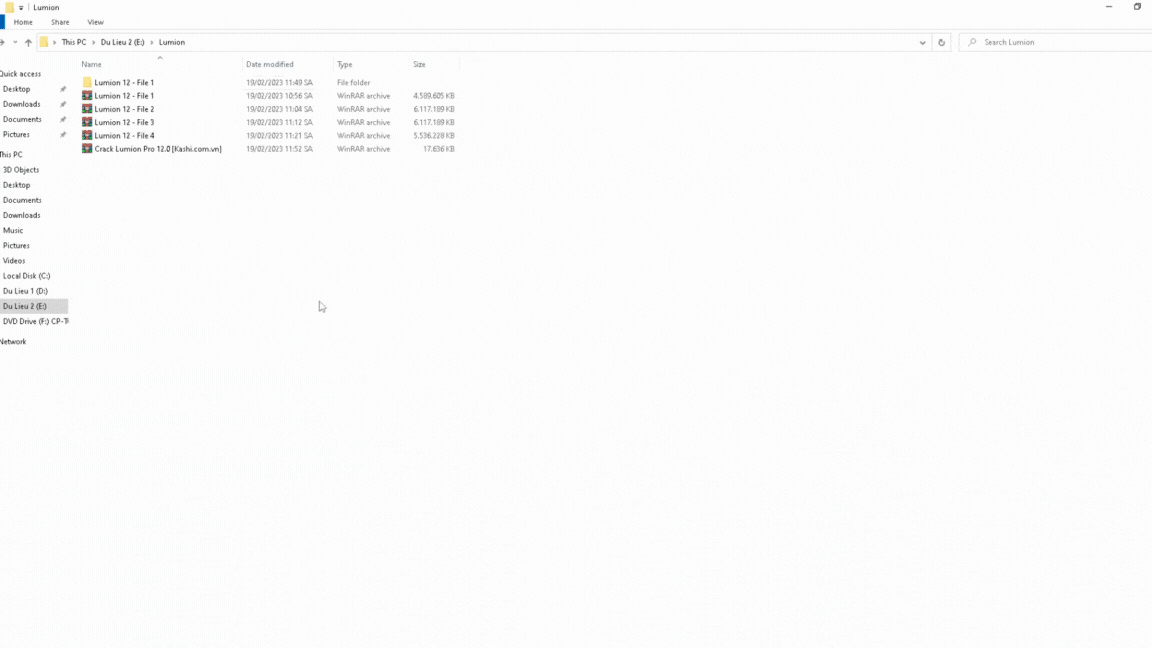Open DVD Drive (F:) in sidebar
The image size is (1152, 648).
35,322
